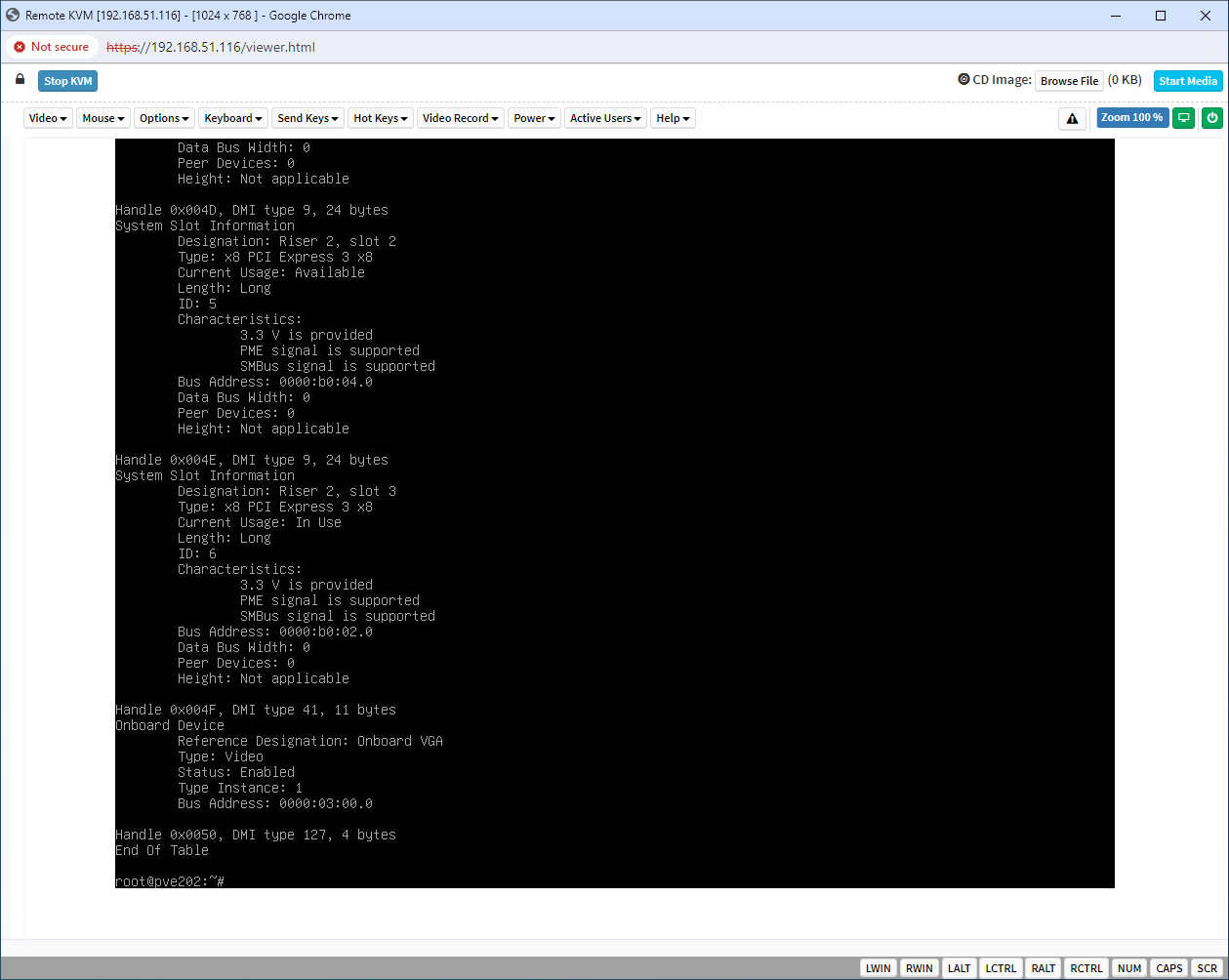Click 'Bus Address: 0000:b0:02.0' text
The width and height of the screenshot is (1229, 980).
275,632
